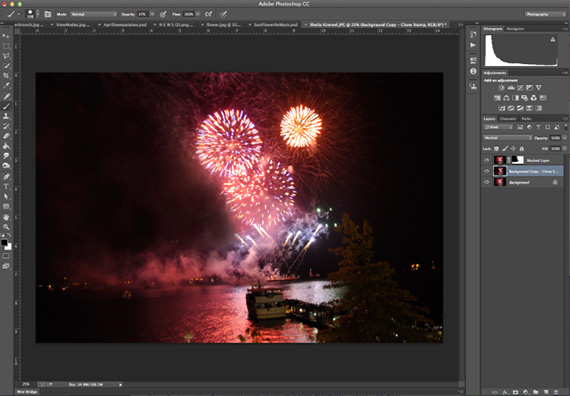Viewport: 570px width, 396px height.
Task: Add a Color Balance adjustment
Action: point(506,98)
